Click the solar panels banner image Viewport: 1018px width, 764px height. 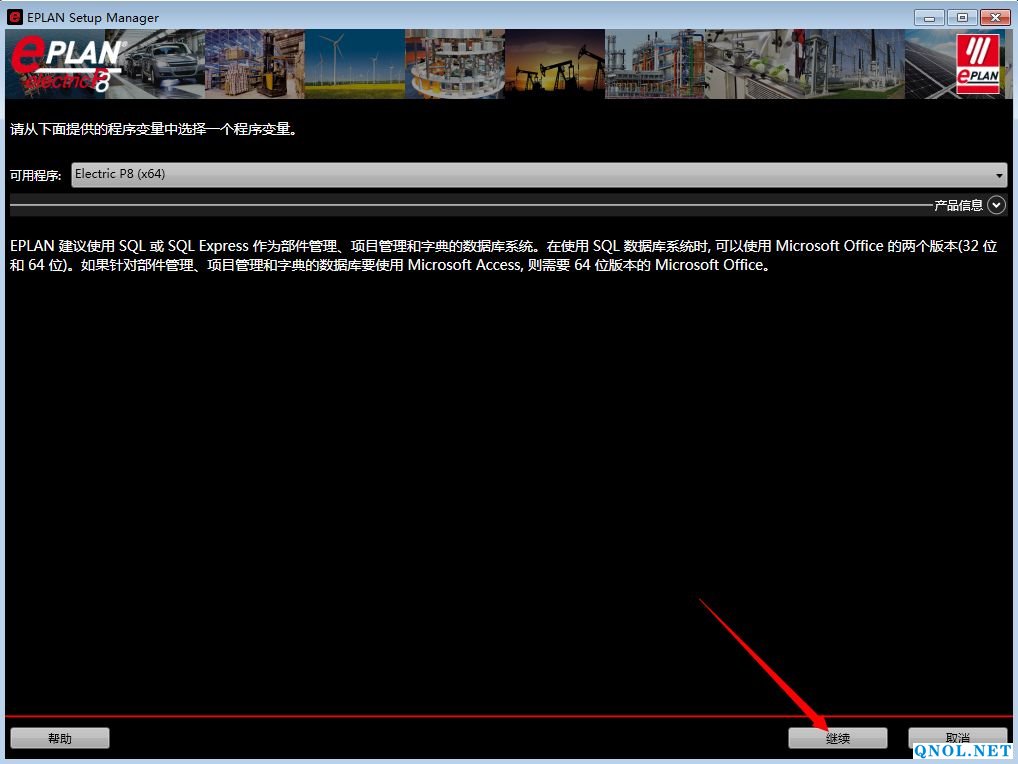(928, 65)
